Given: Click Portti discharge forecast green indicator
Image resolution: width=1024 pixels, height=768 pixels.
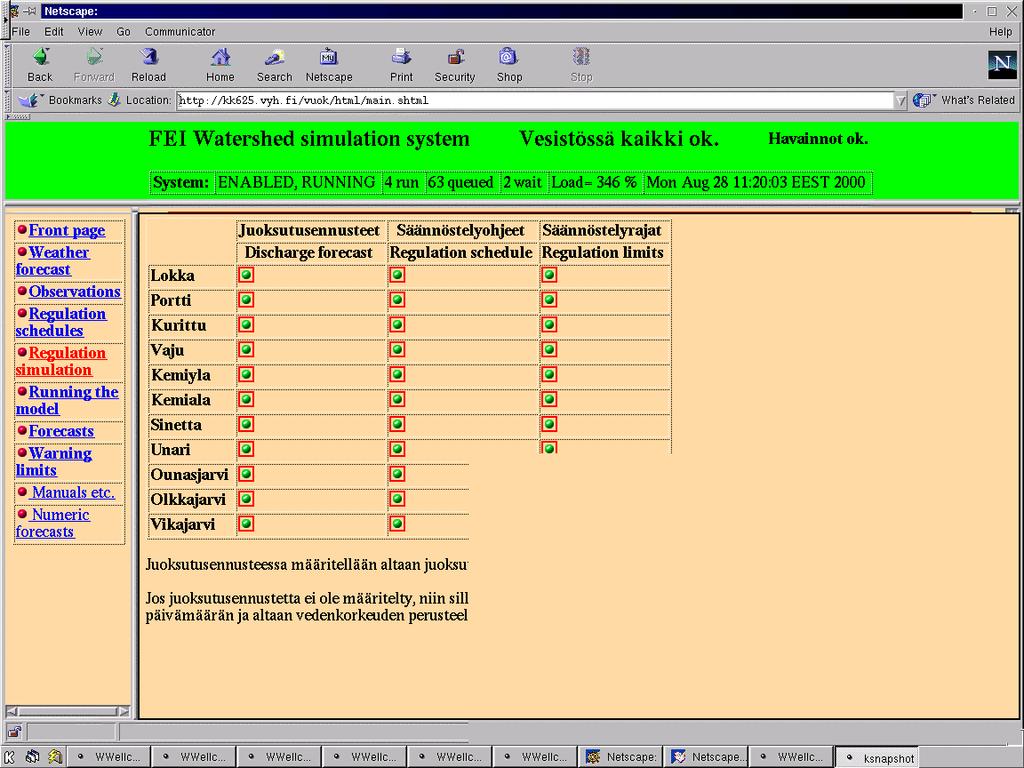Looking at the screenshot, I should point(246,300).
